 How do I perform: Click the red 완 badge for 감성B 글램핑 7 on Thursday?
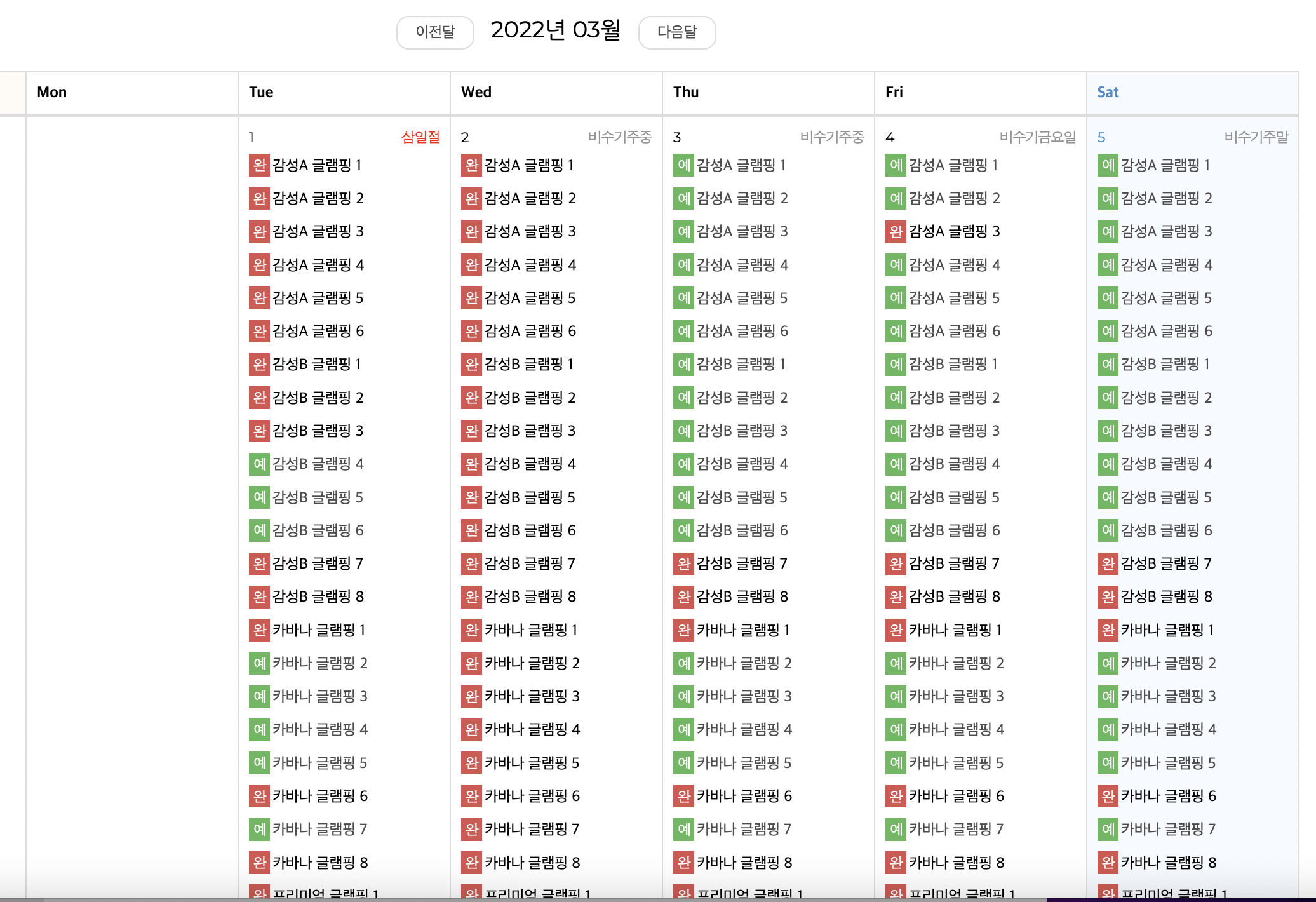pyautogui.click(x=683, y=564)
